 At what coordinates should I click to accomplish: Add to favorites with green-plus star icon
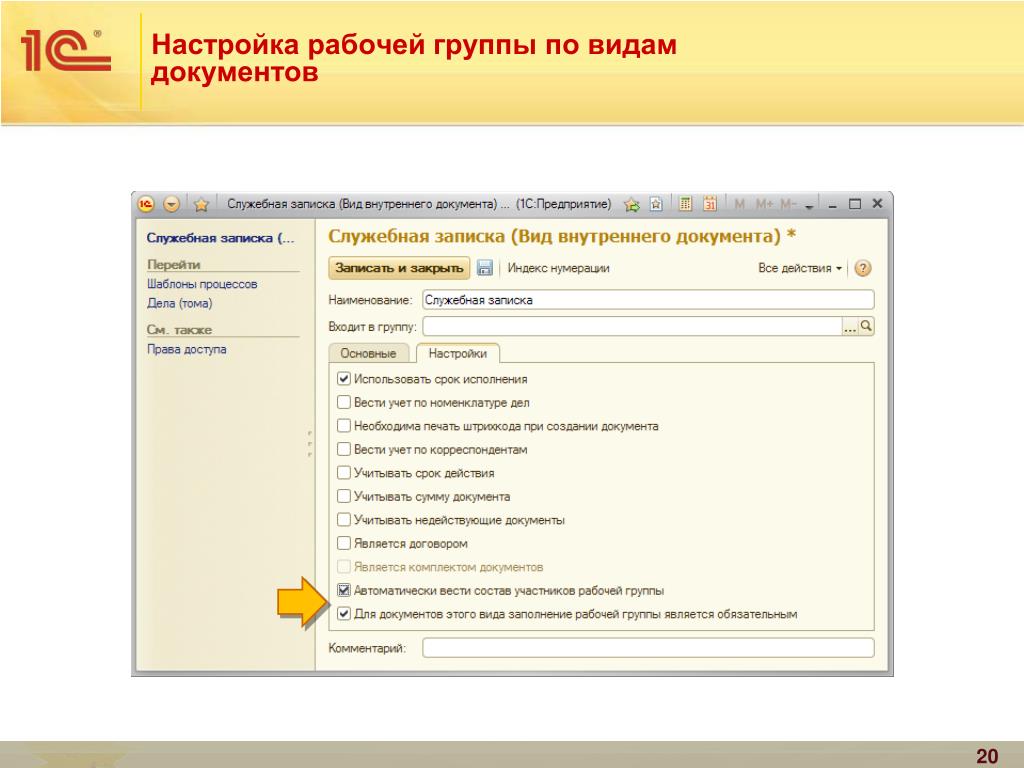click(632, 204)
